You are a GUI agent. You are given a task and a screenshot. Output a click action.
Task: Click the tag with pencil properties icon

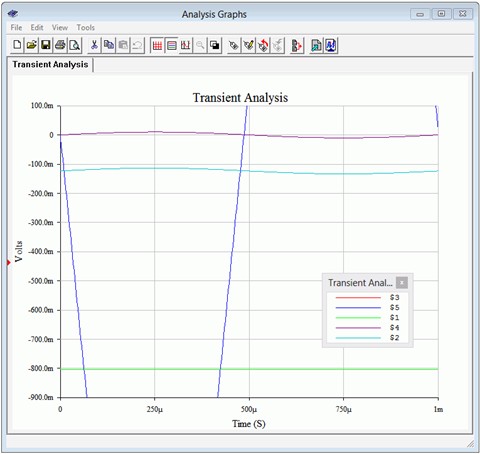coord(249,45)
